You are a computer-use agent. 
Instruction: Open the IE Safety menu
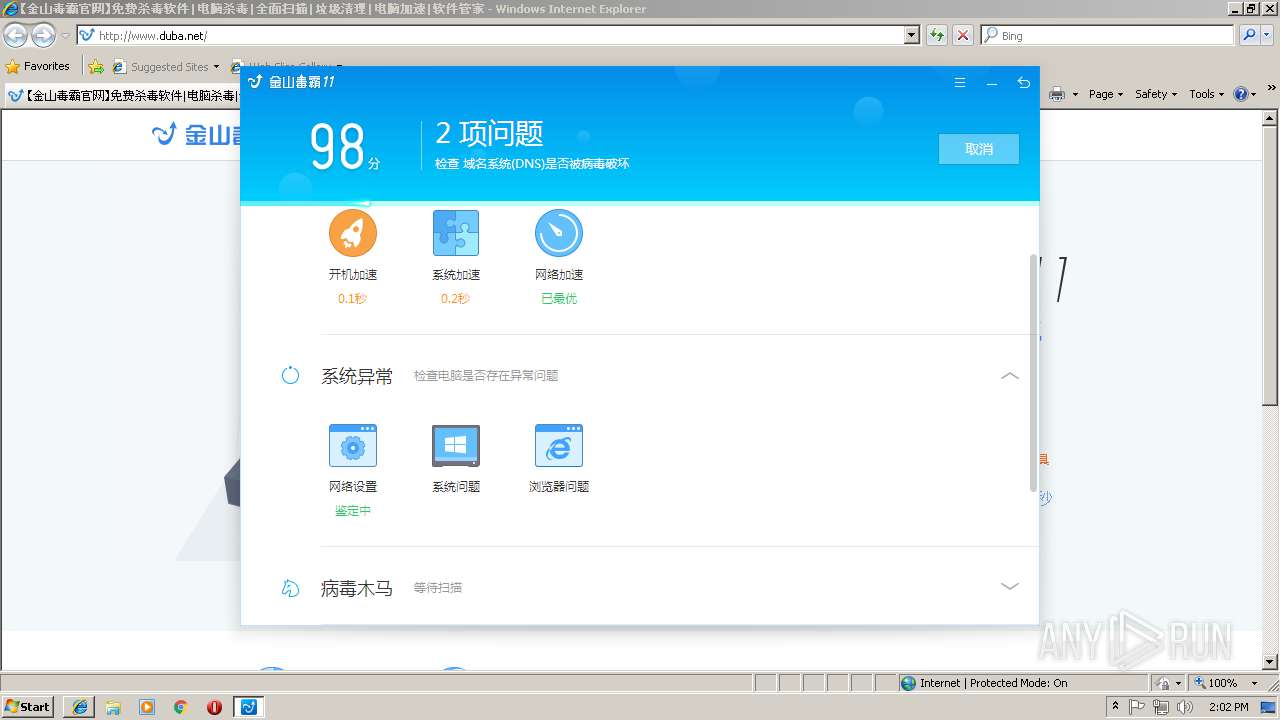point(1156,94)
